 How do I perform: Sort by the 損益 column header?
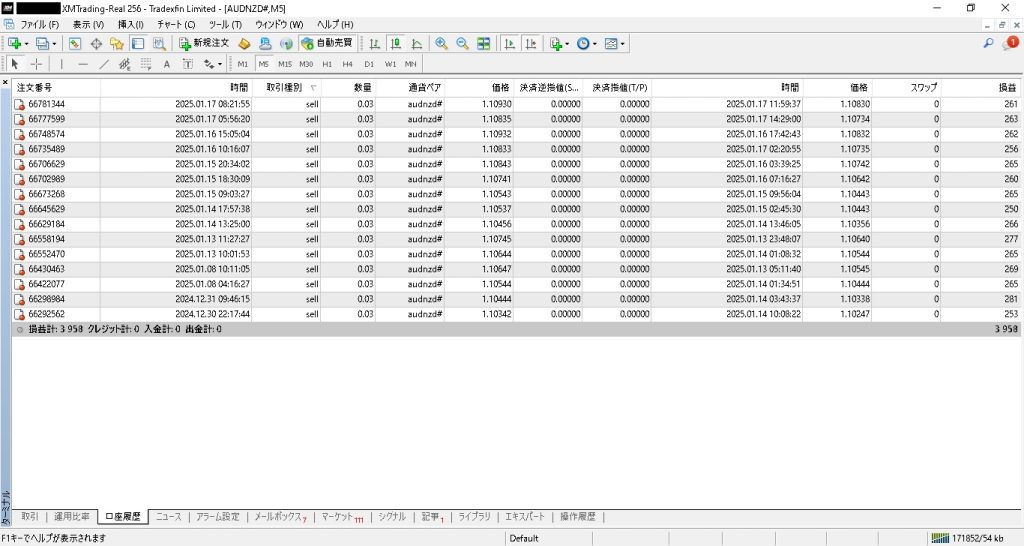coord(1007,88)
